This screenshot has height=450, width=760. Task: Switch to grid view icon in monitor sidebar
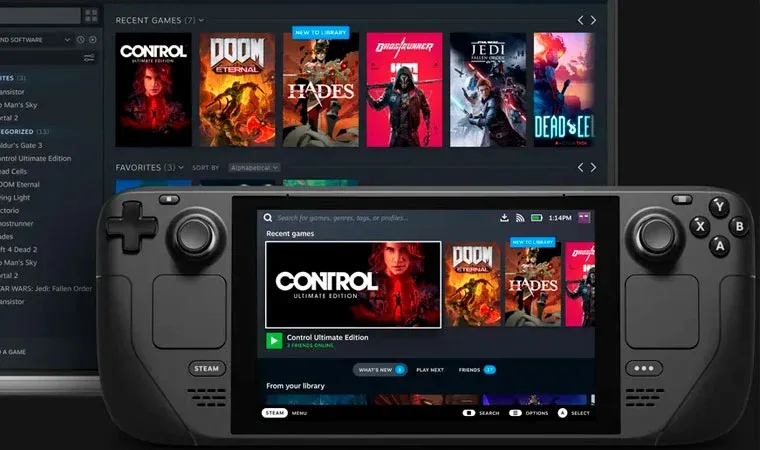(x=91, y=16)
